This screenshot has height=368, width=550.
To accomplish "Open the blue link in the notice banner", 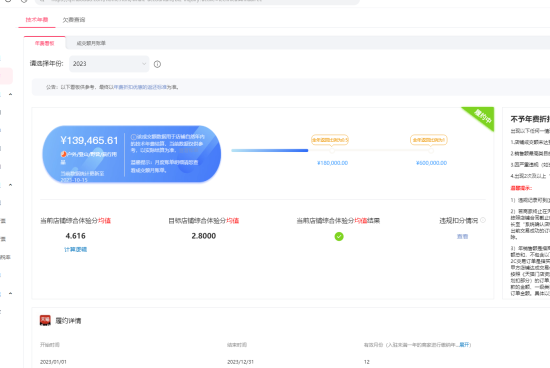I will [140, 87].
